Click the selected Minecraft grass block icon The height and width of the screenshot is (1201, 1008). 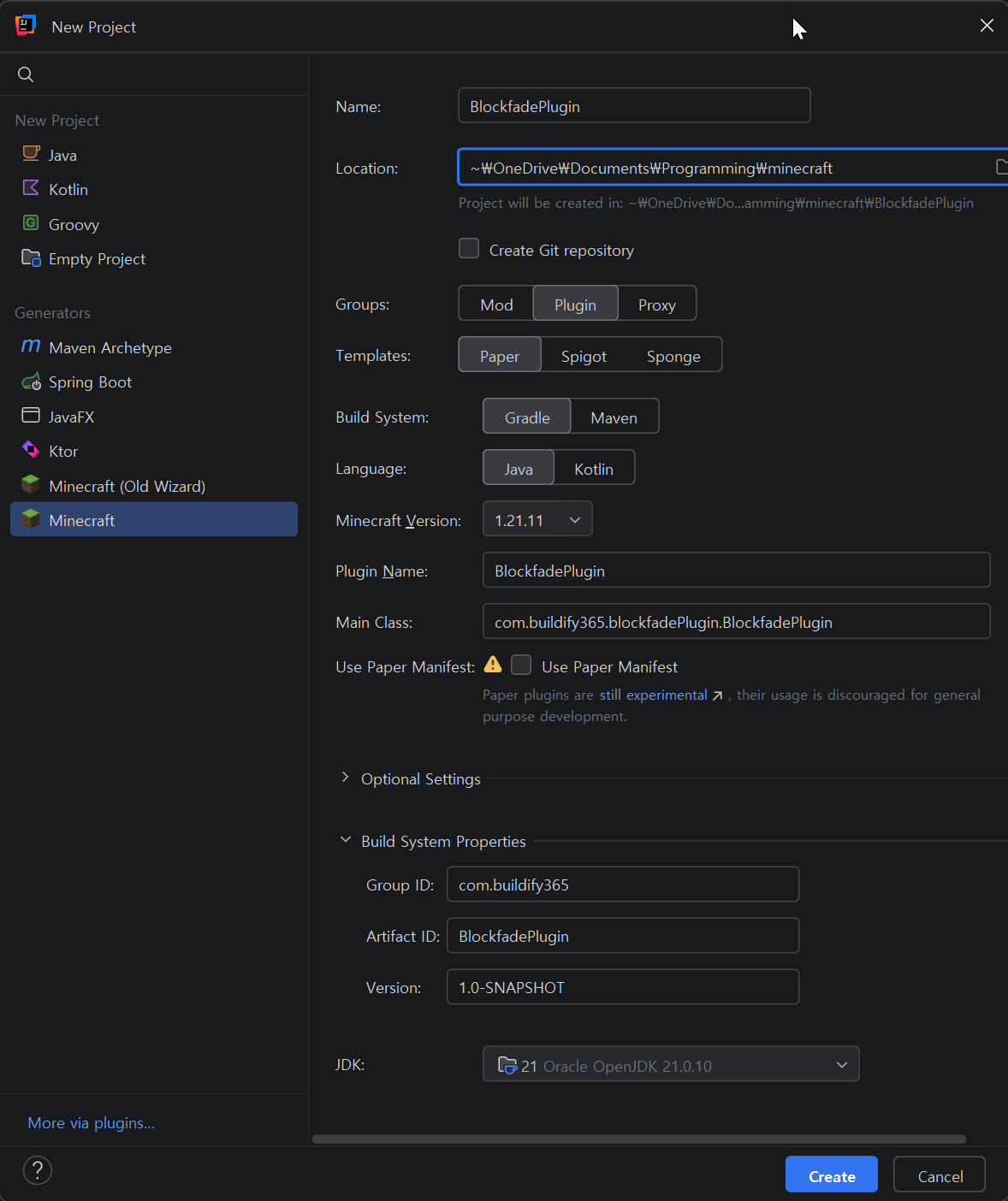[x=31, y=519]
